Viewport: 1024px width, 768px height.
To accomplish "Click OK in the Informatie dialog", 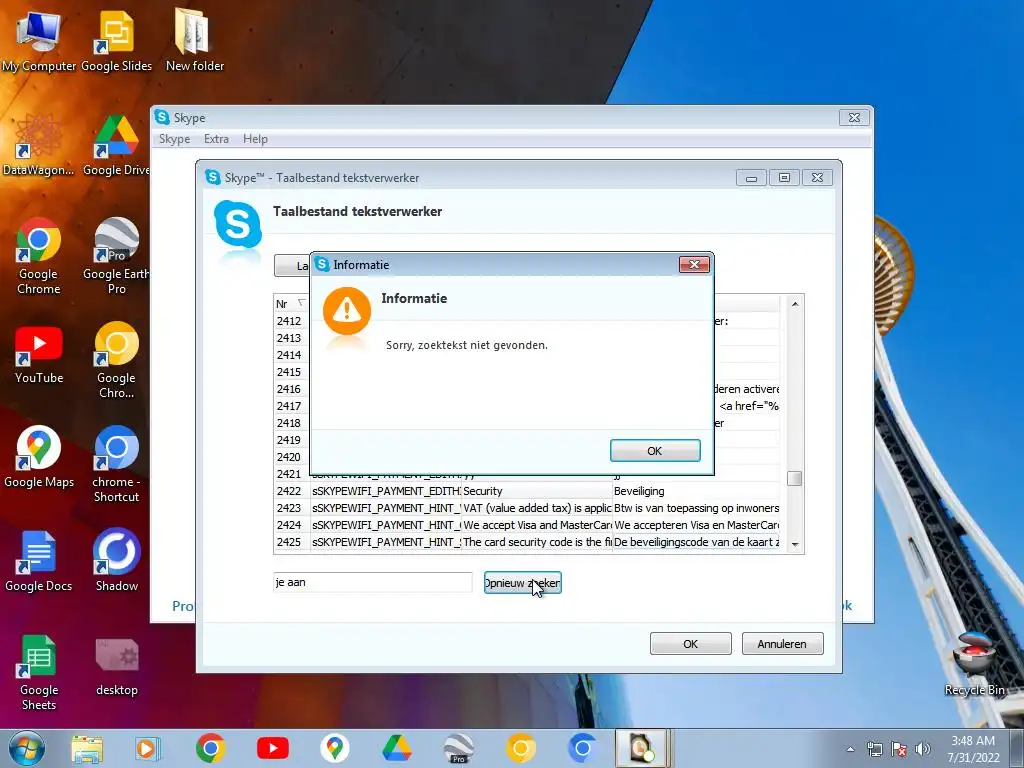I will click(655, 451).
